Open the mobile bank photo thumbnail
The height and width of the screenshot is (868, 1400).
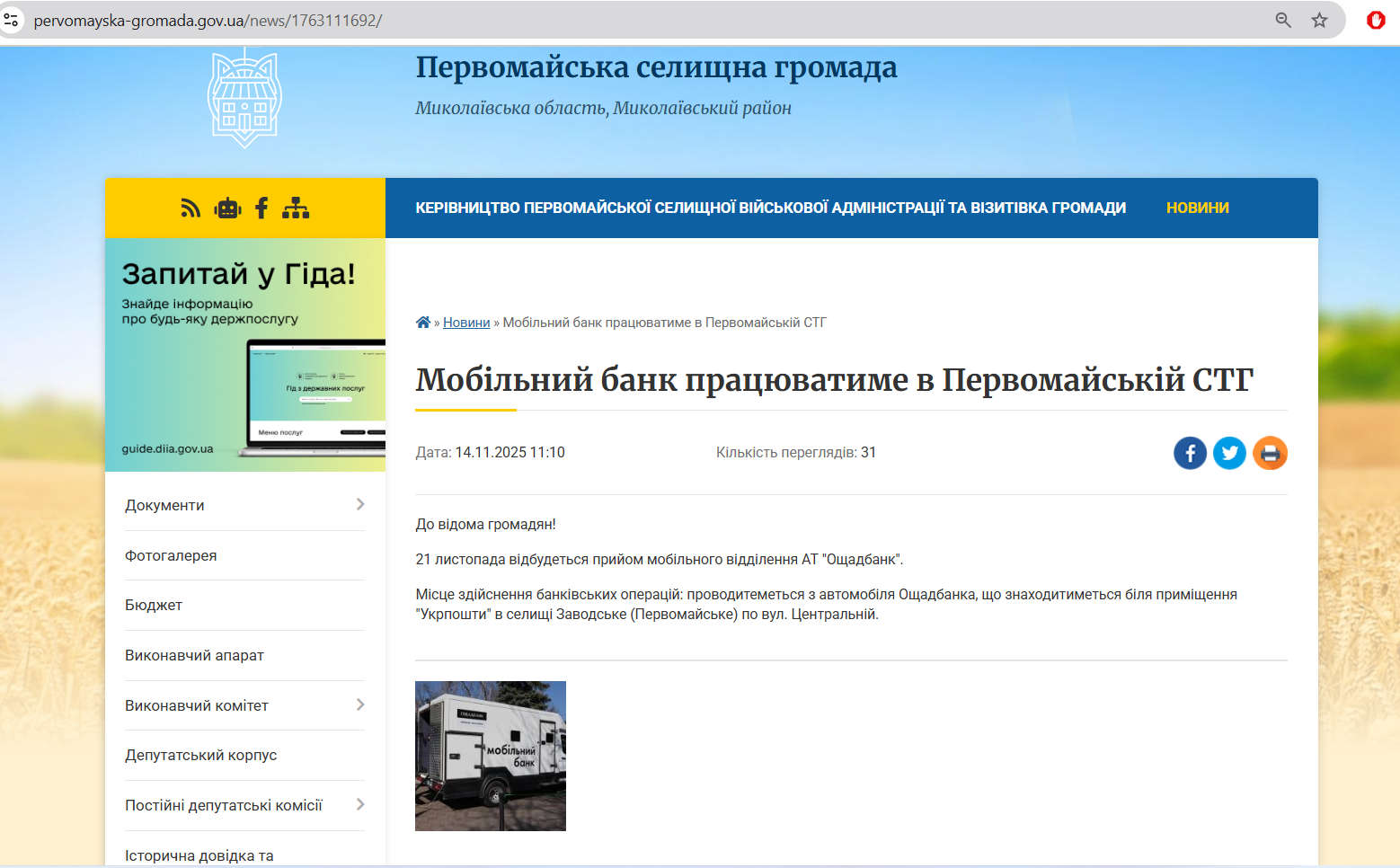pos(491,756)
